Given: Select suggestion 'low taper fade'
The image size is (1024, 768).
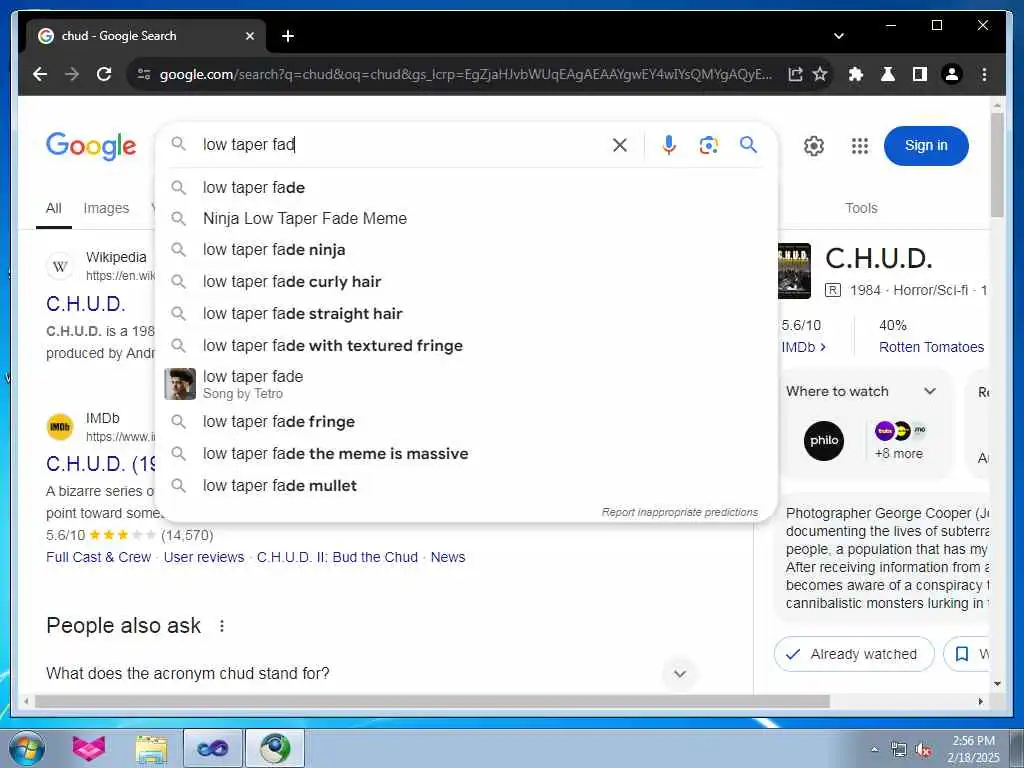Looking at the screenshot, I should coord(466,187).
